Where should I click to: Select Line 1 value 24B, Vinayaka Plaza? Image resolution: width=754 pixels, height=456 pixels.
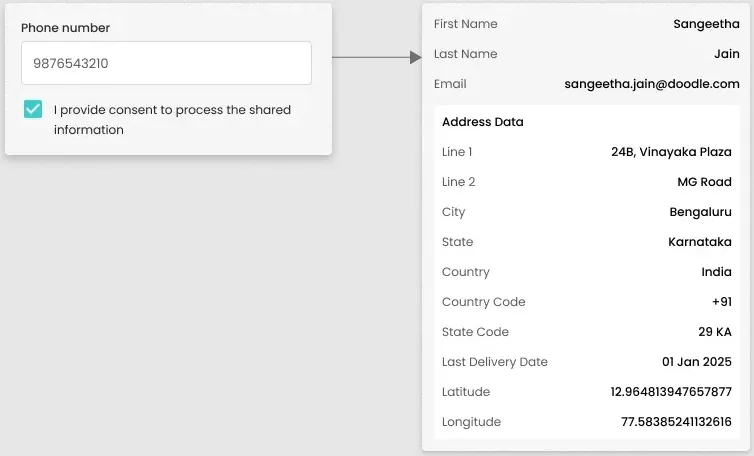671,152
